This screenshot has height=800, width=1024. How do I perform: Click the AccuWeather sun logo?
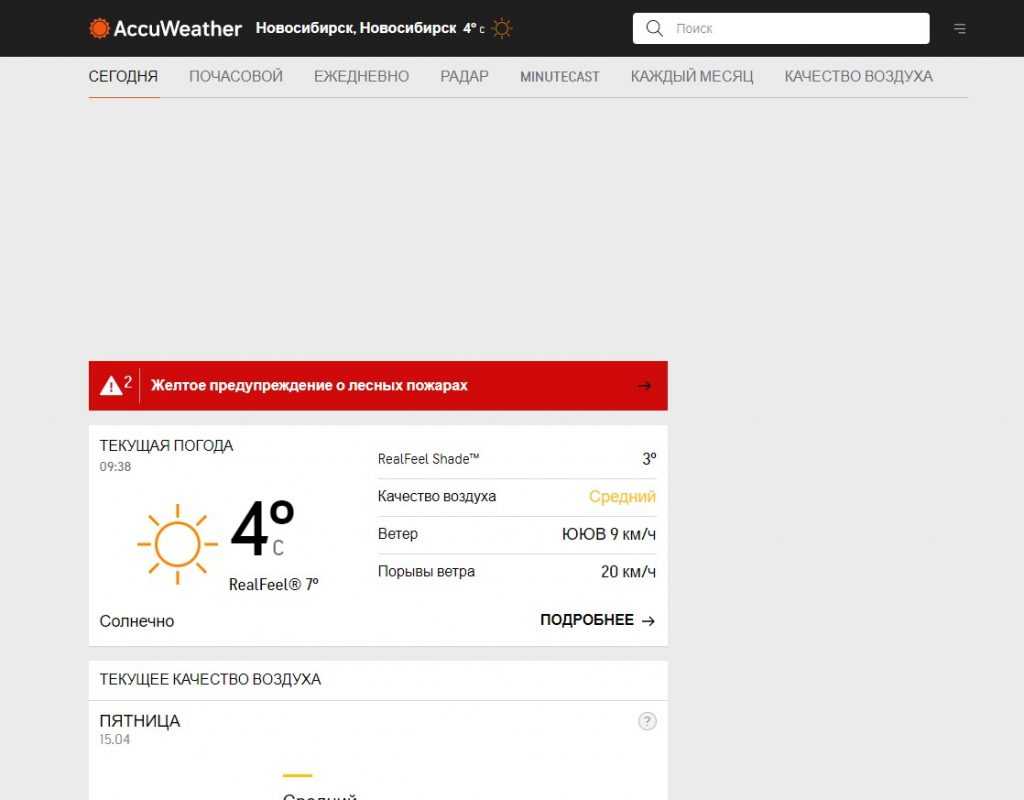[x=99, y=28]
